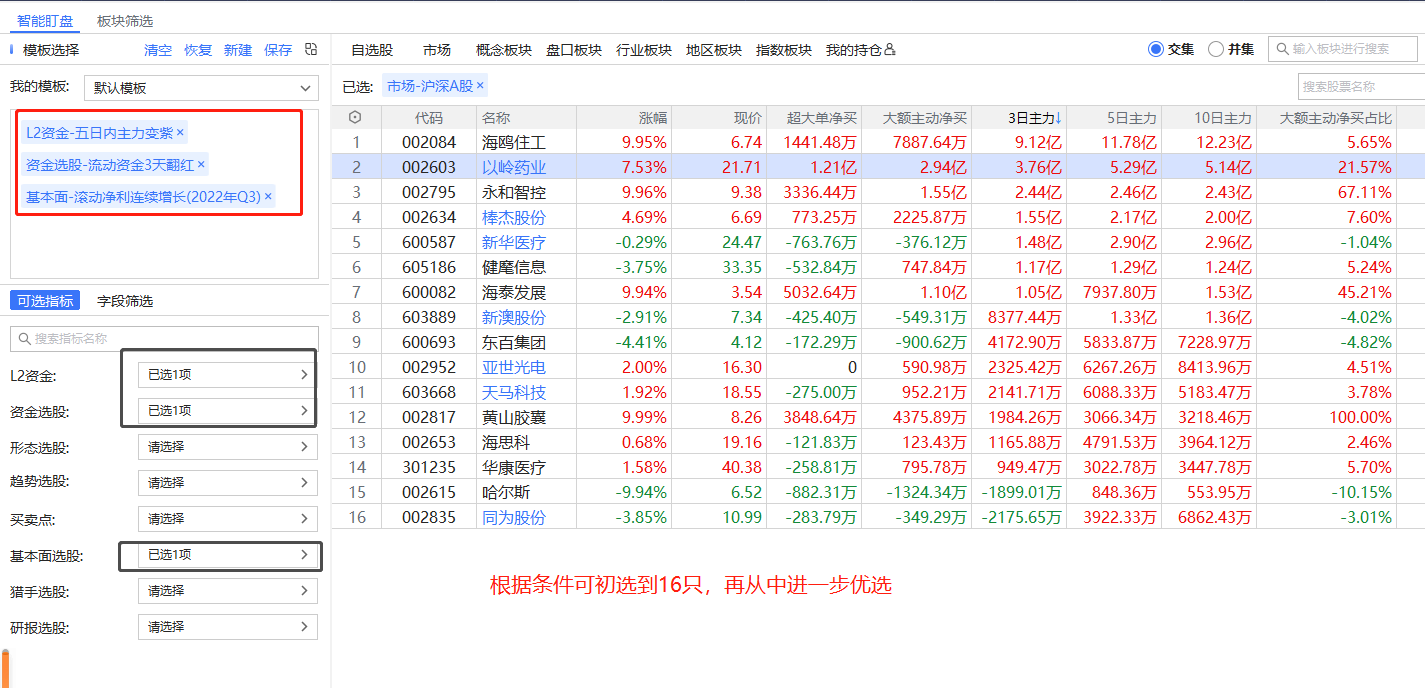The height and width of the screenshot is (688, 1425).
Task: Expand the 资金选股 selection box
Action: [x=228, y=411]
